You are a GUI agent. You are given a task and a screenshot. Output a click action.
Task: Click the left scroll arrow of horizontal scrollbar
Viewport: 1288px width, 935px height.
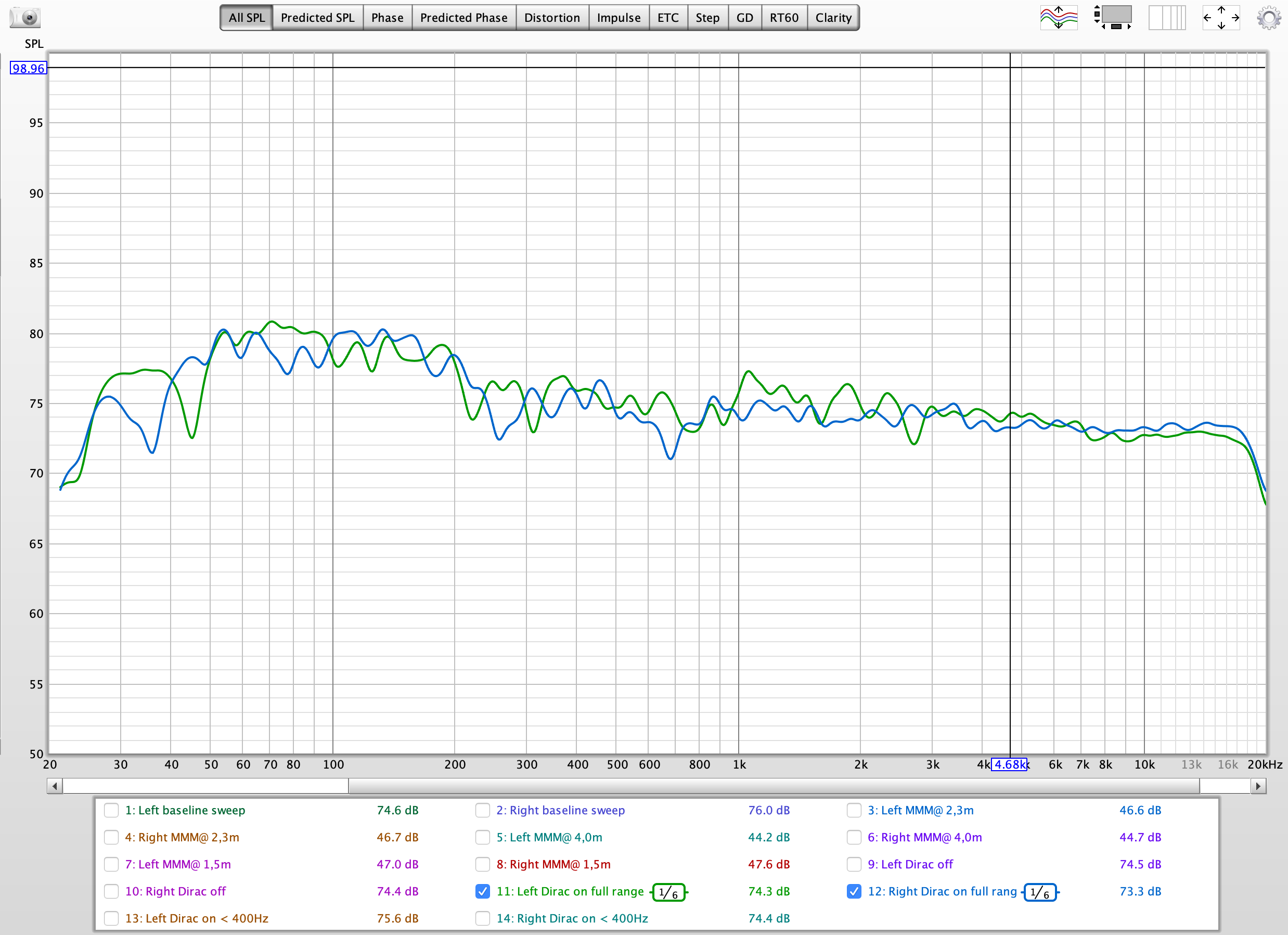tap(55, 786)
